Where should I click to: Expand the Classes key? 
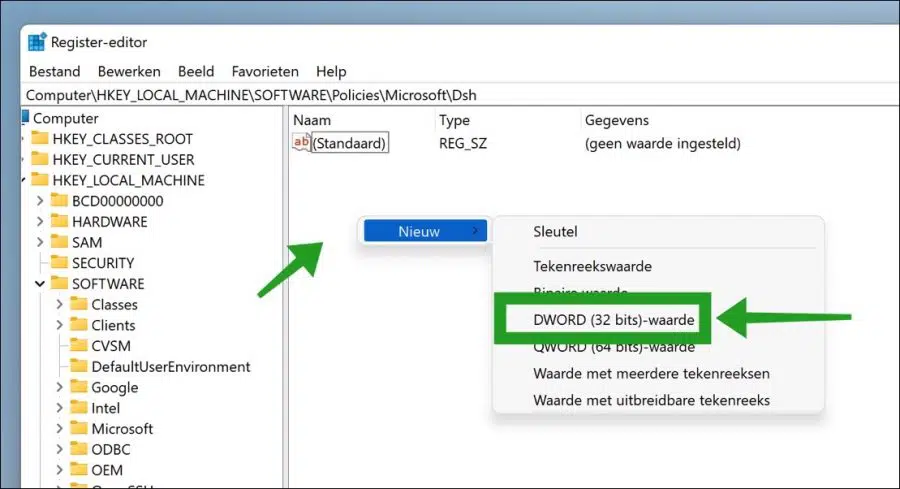pos(59,304)
